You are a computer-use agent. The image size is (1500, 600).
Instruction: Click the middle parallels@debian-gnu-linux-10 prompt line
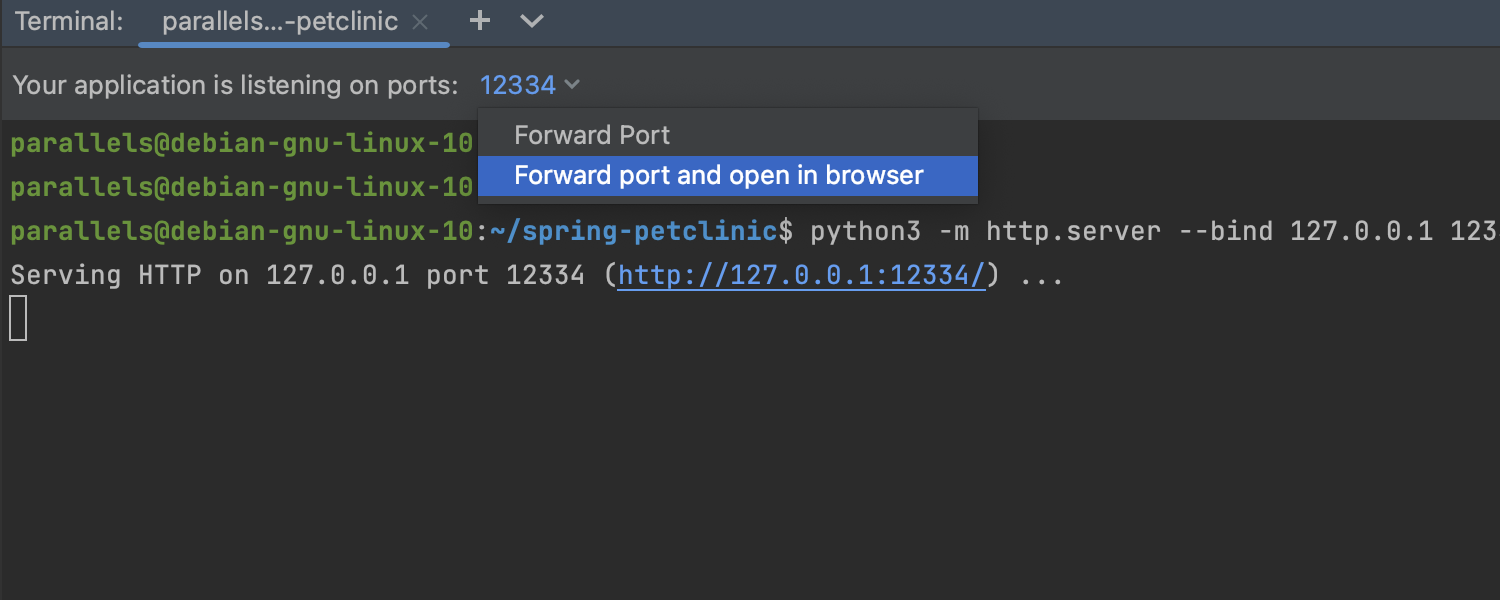tap(241, 188)
